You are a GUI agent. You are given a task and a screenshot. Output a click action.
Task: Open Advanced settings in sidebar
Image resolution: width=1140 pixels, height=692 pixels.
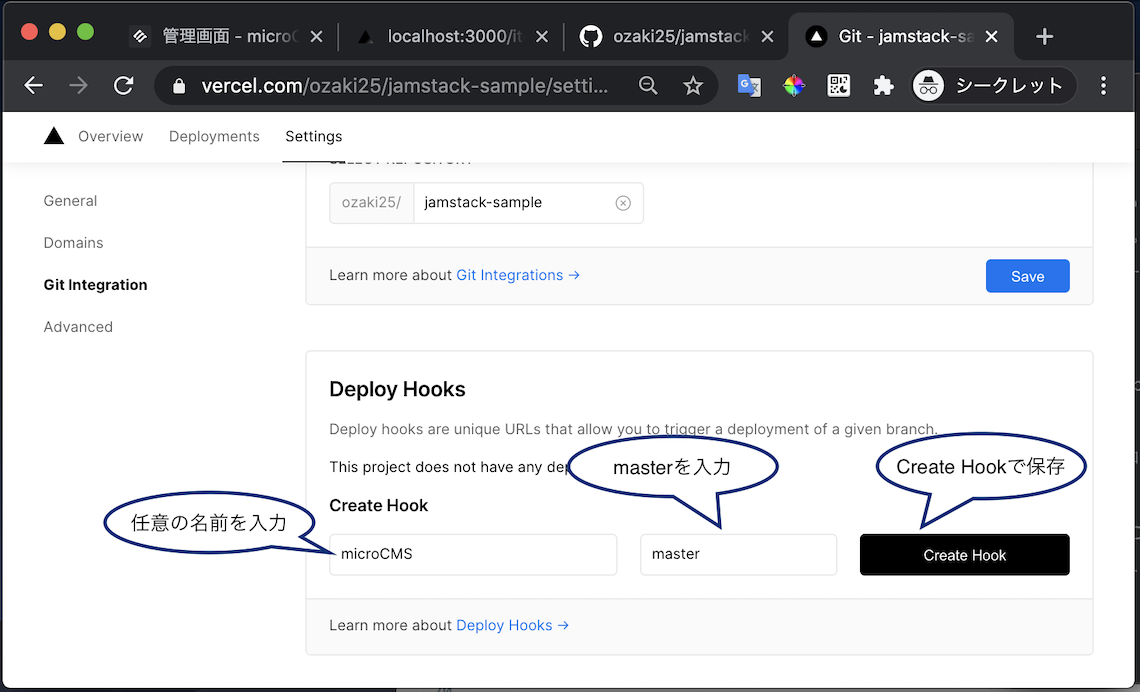coord(78,327)
